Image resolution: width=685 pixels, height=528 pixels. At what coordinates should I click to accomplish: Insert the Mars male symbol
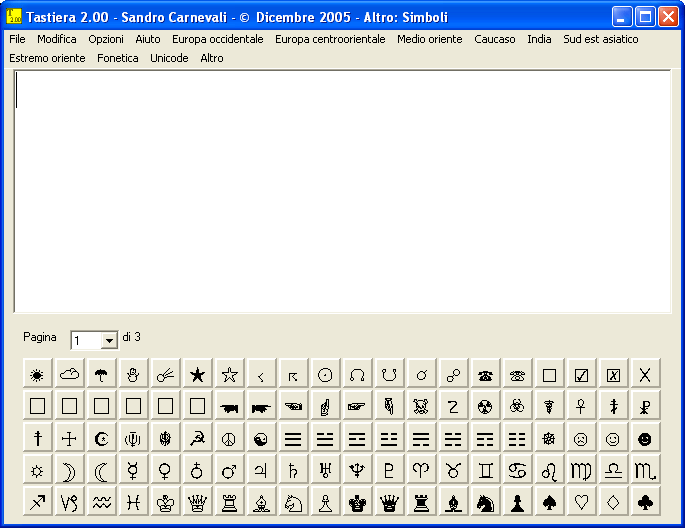tap(229, 469)
